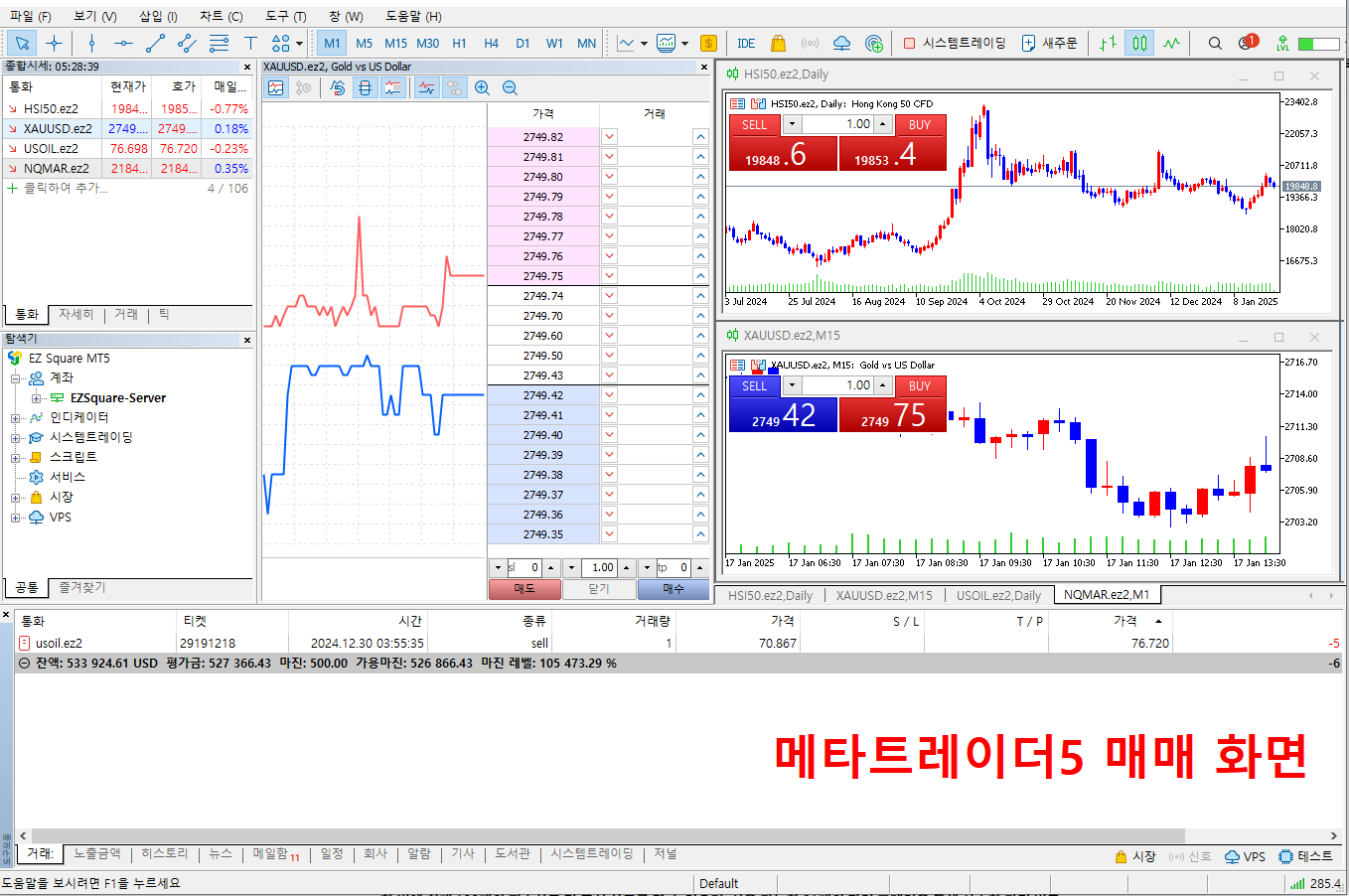Click the 테스트 strategy tester button

point(1305,856)
